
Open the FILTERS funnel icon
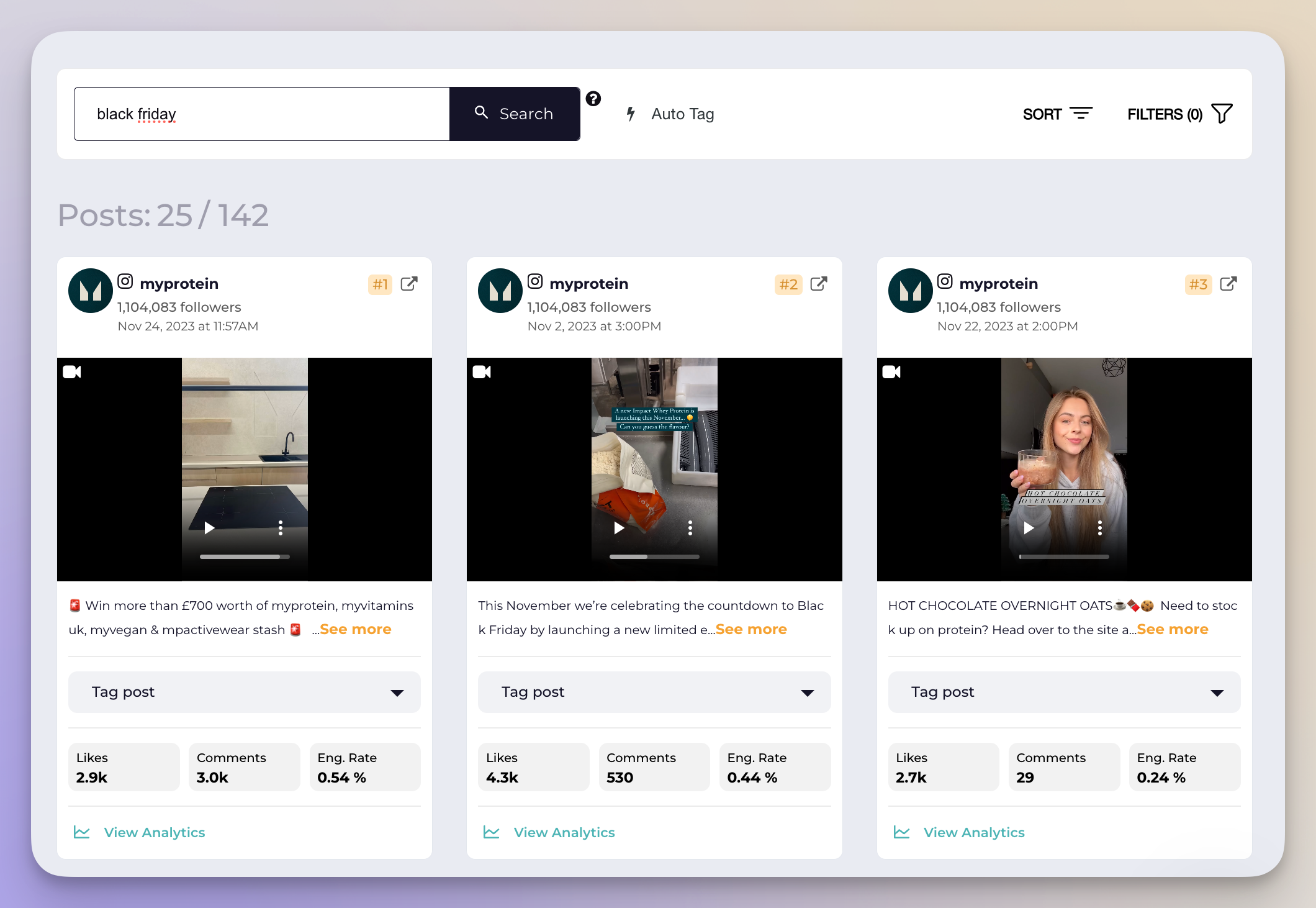pyautogui.click(x=1222, y=114)
